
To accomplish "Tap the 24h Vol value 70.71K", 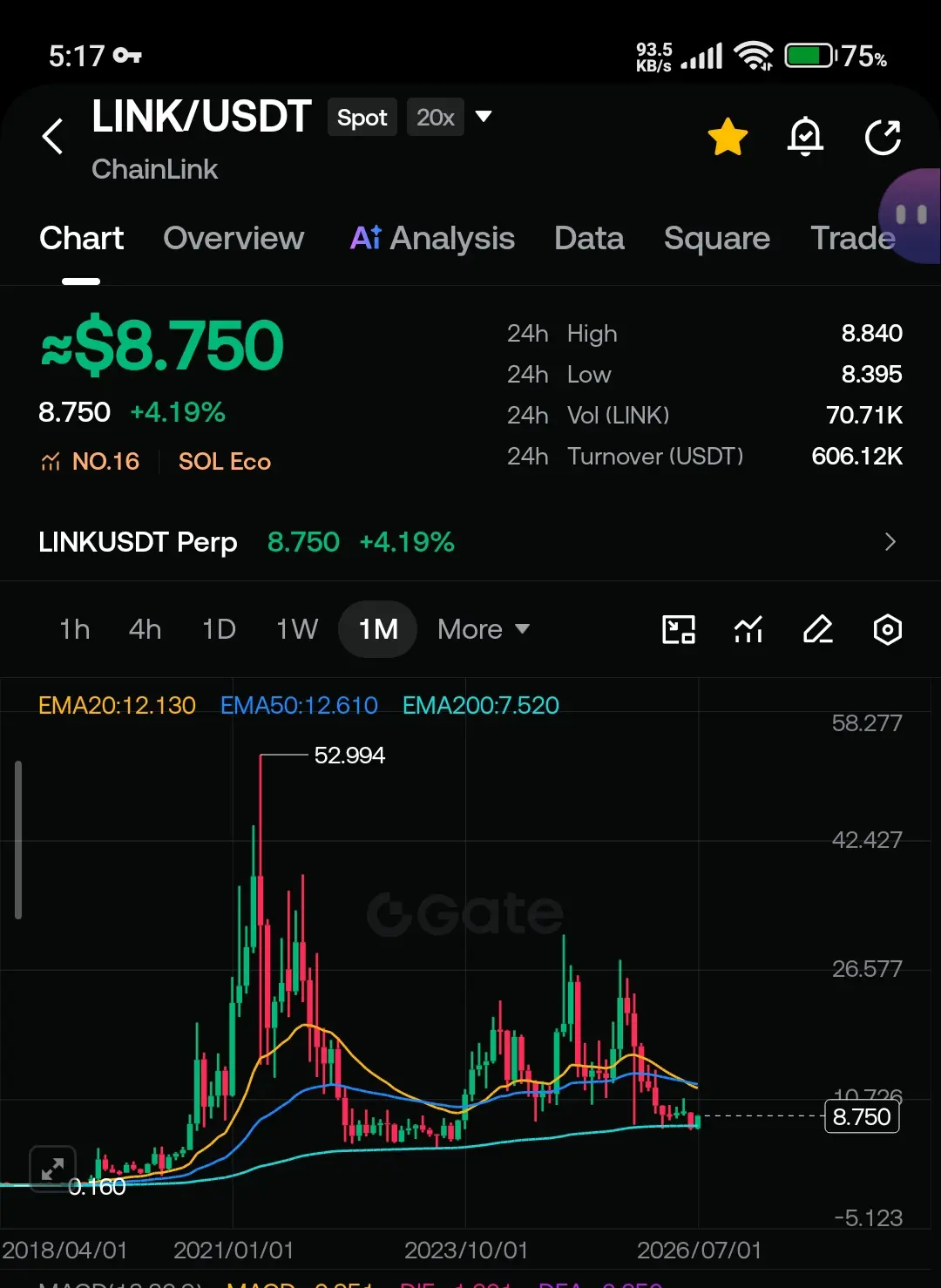I will (864, 415).
